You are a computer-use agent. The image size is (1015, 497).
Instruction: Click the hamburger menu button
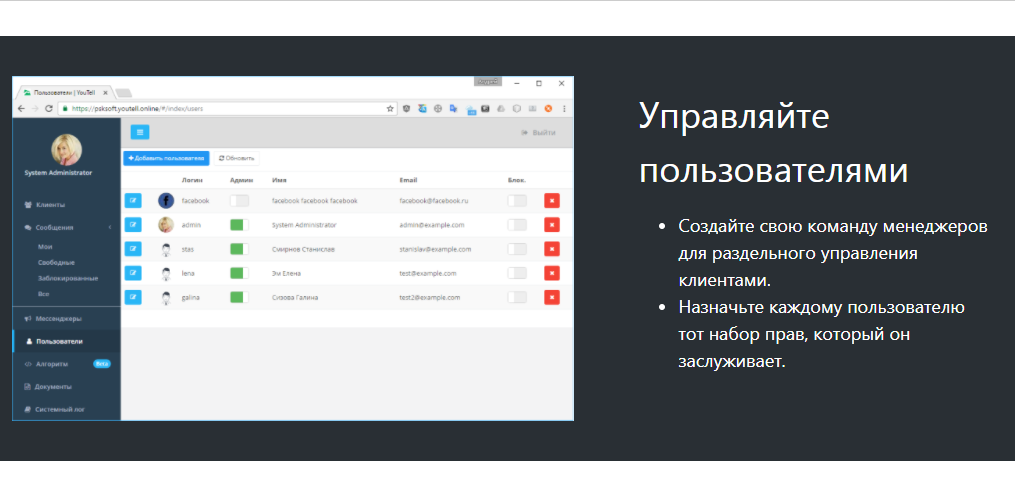click(x=140, y=132)
